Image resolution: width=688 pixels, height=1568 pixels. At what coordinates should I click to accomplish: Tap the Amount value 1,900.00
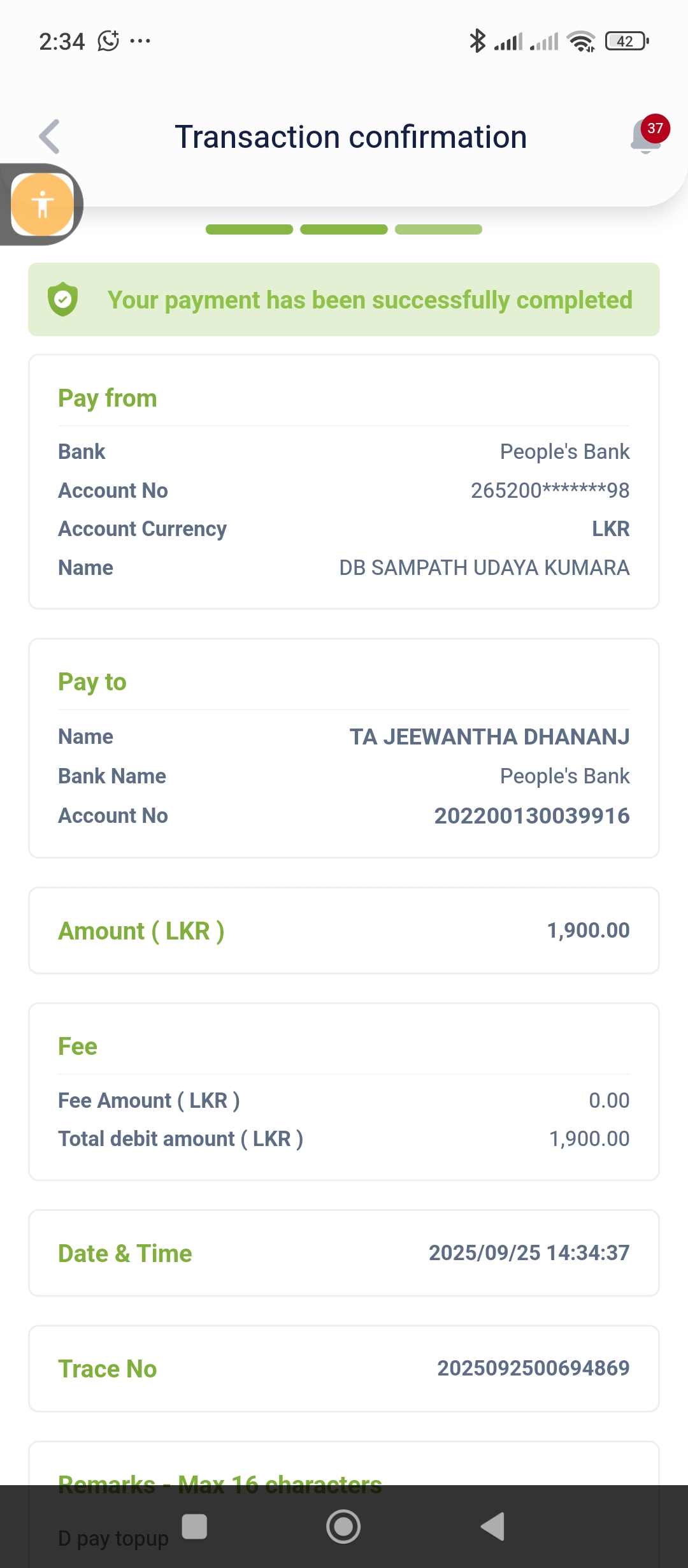click(x=588, y=931)
